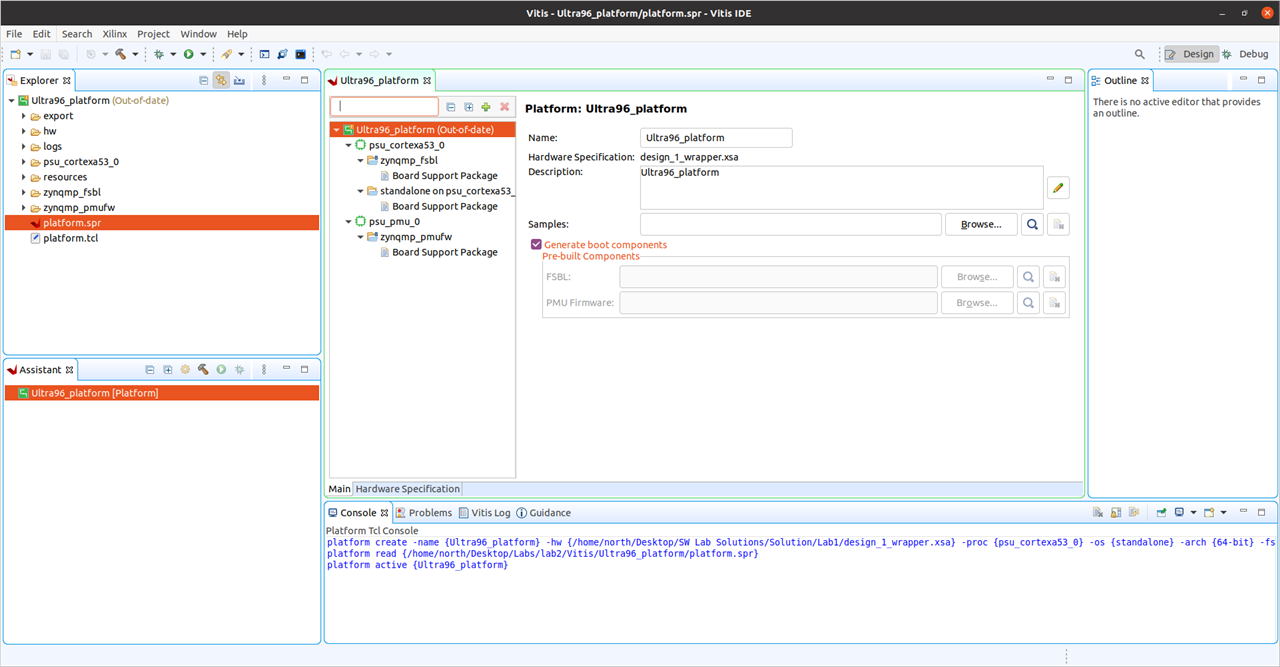This screenshot has width=1280, height=667.
Task: Pin the Console view
Action: click(1134, 512)
